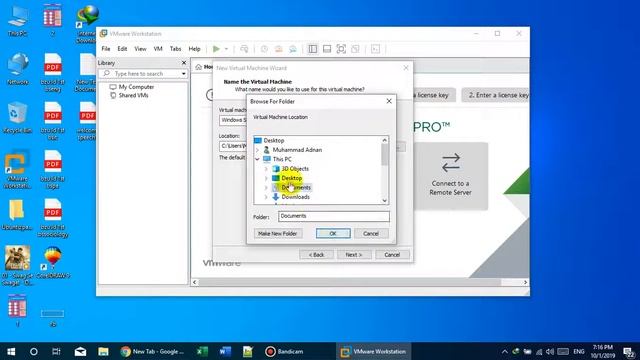Open the CorelDRAW desktop shortcut
Screen dimensions: 640x360
pyautogui.click(x=53, y=262)
